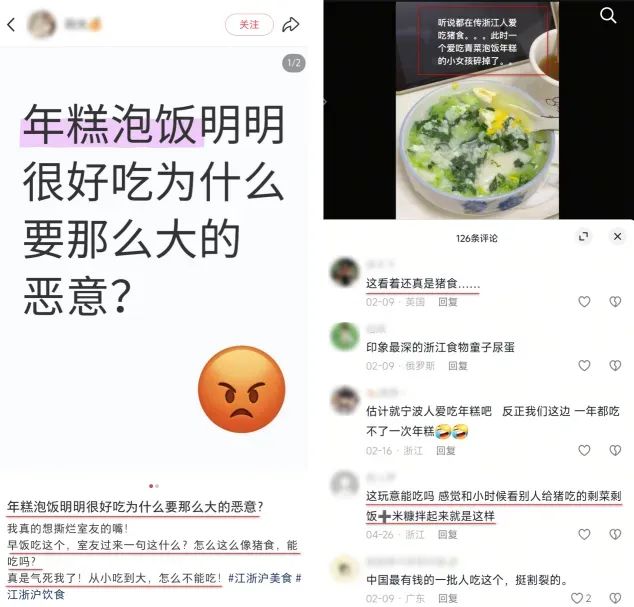This screenshot has width=634, height=607.
Task: Dislike the comment 这看着还真是猪食
Action: coord(615,302)
